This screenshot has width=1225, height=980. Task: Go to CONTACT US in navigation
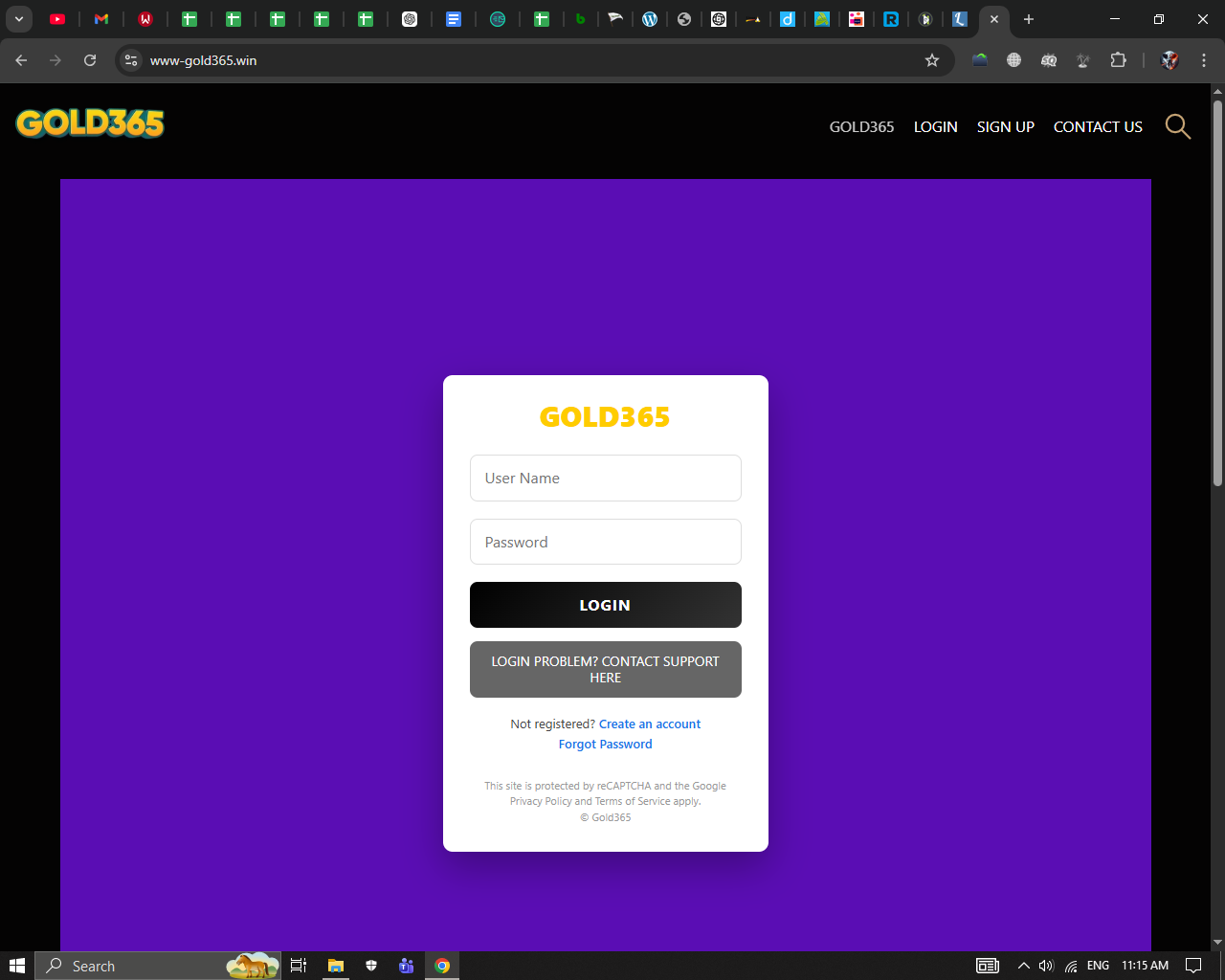(1098, 127)
